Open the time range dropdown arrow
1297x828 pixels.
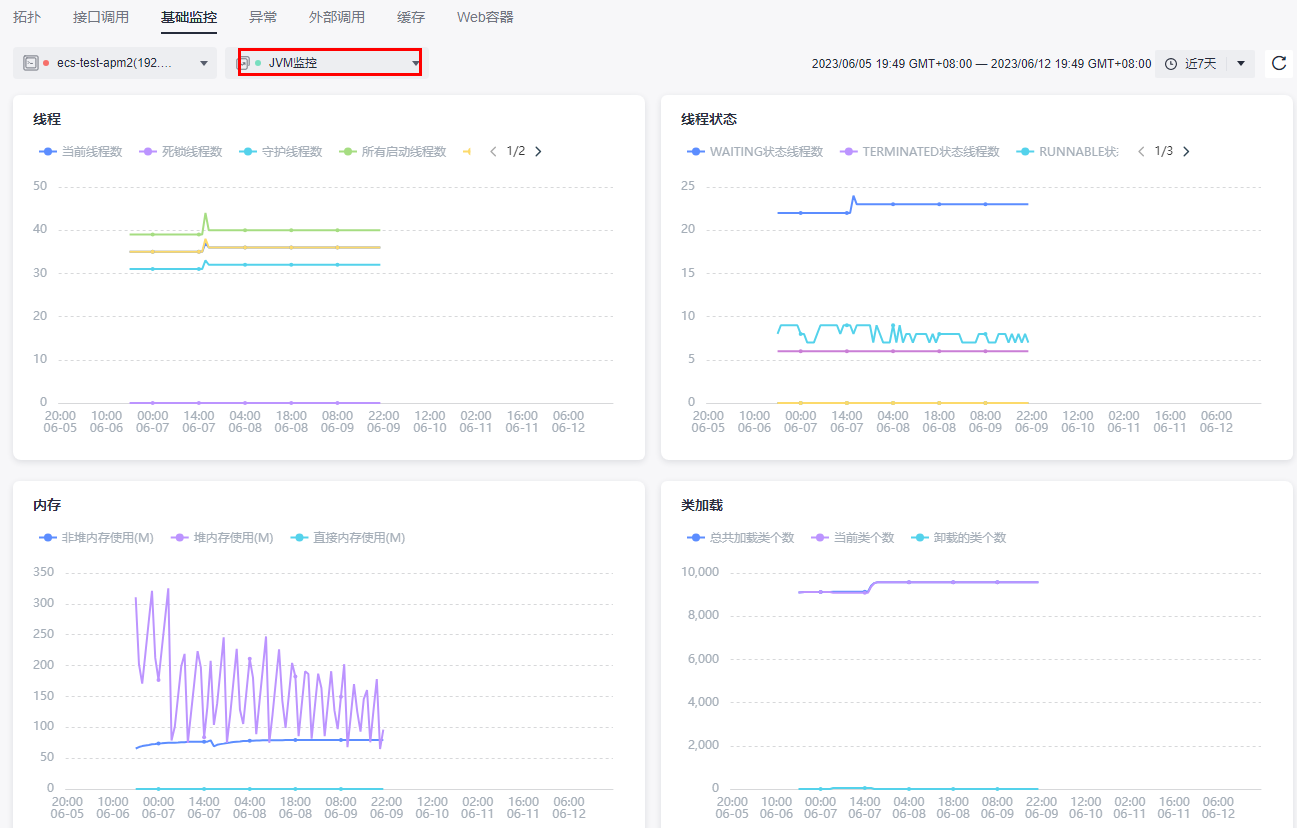point(1241,64)
